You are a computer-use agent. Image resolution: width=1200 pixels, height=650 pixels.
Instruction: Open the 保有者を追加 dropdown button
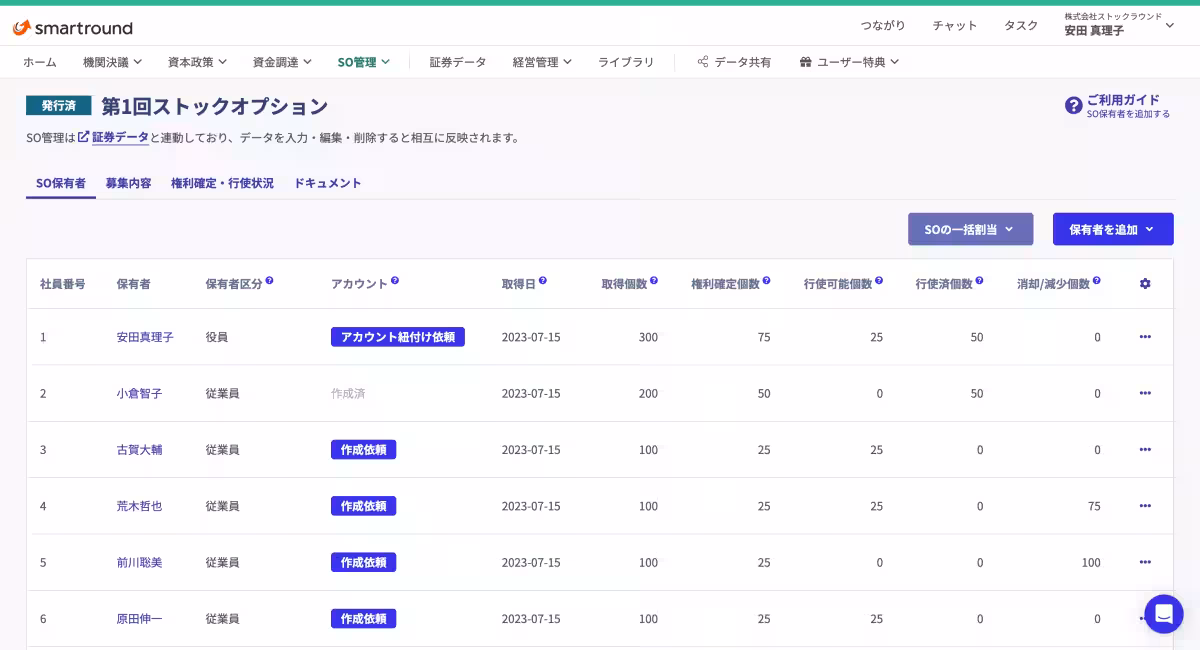pos(1113,229)
